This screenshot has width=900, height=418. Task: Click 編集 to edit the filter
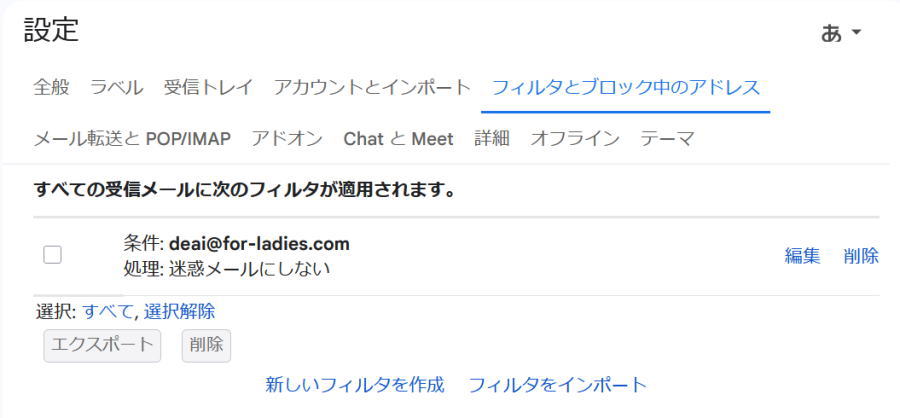point(802,256)
